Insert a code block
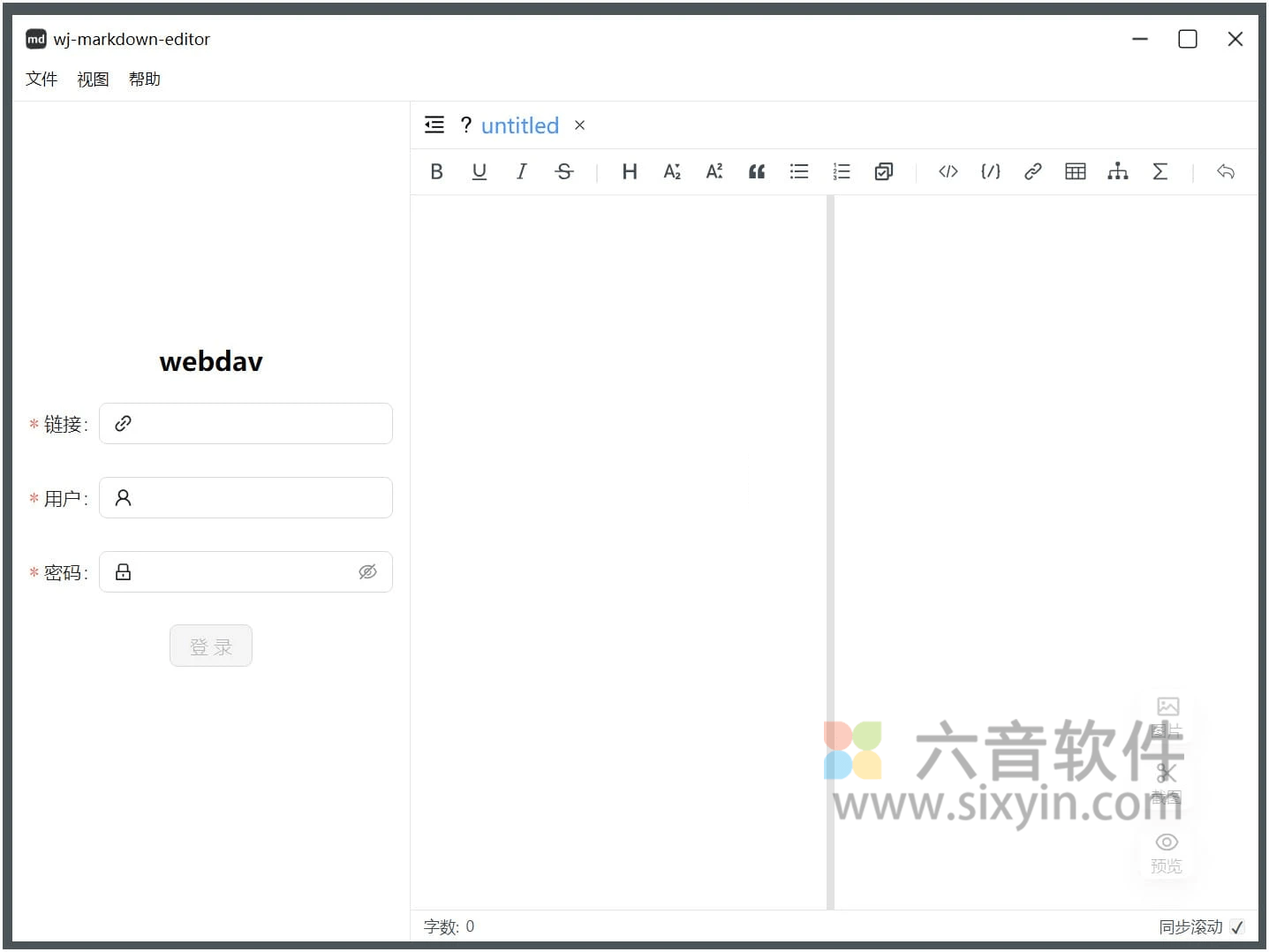The image size is (1269, 952). pyautogui.click(x=948, y=171)
